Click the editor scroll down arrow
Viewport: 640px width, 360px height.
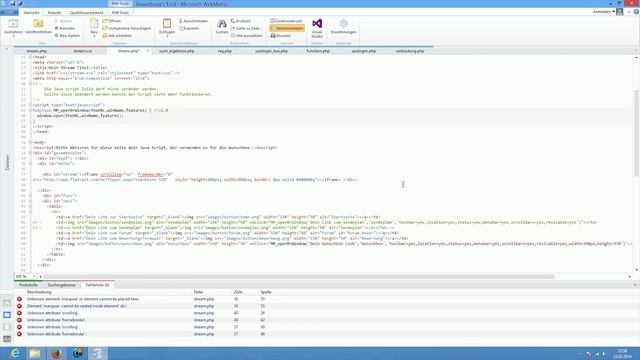click(x=636, y=270)
